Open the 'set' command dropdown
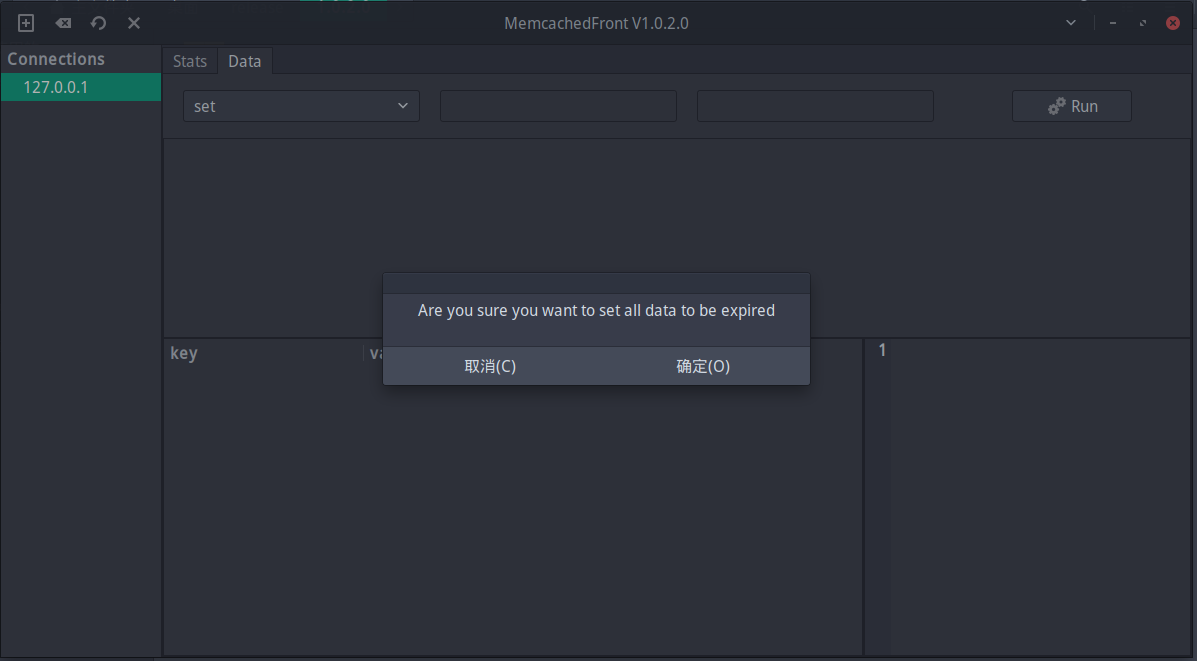The width and height of the screenshot is (1197, 661). click(x=301, y=106)
